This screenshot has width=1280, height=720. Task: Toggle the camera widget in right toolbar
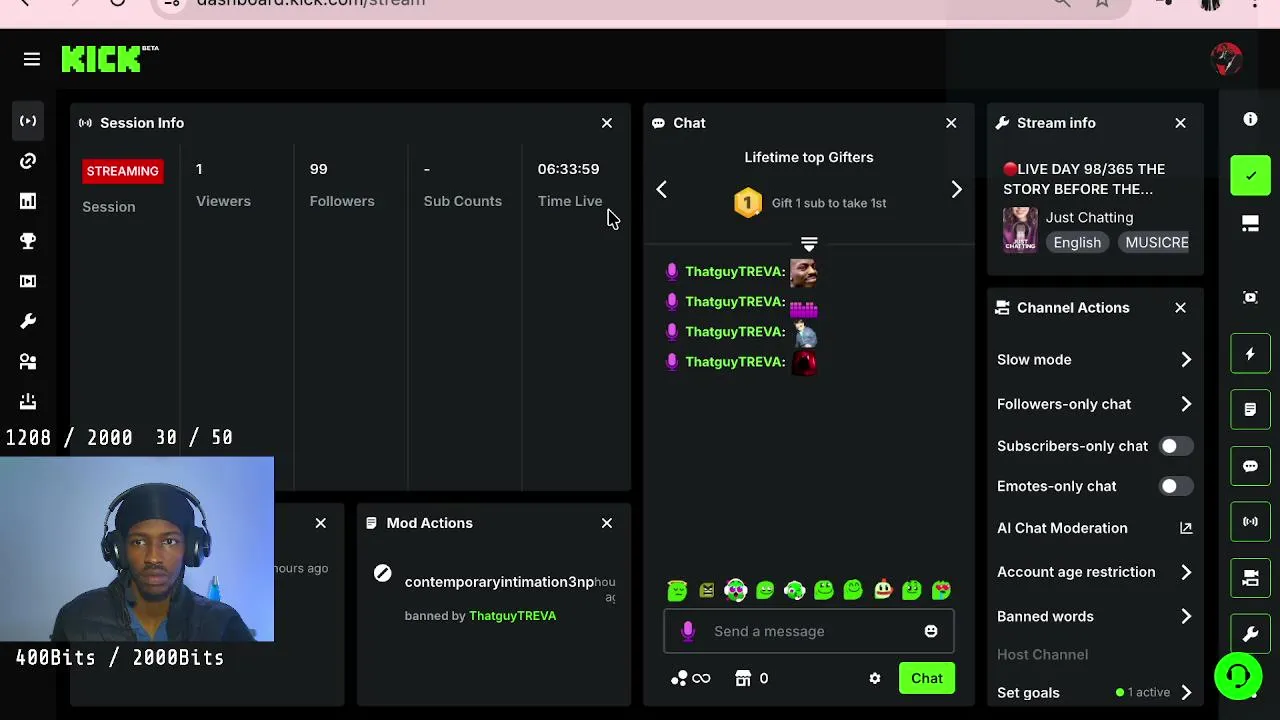[x=1250, y=578]
